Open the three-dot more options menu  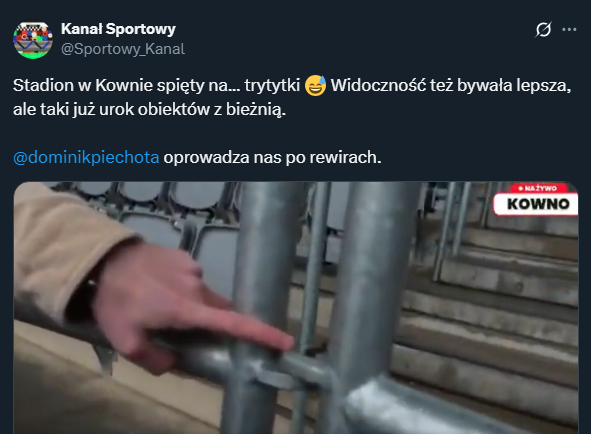pos(569,29)
